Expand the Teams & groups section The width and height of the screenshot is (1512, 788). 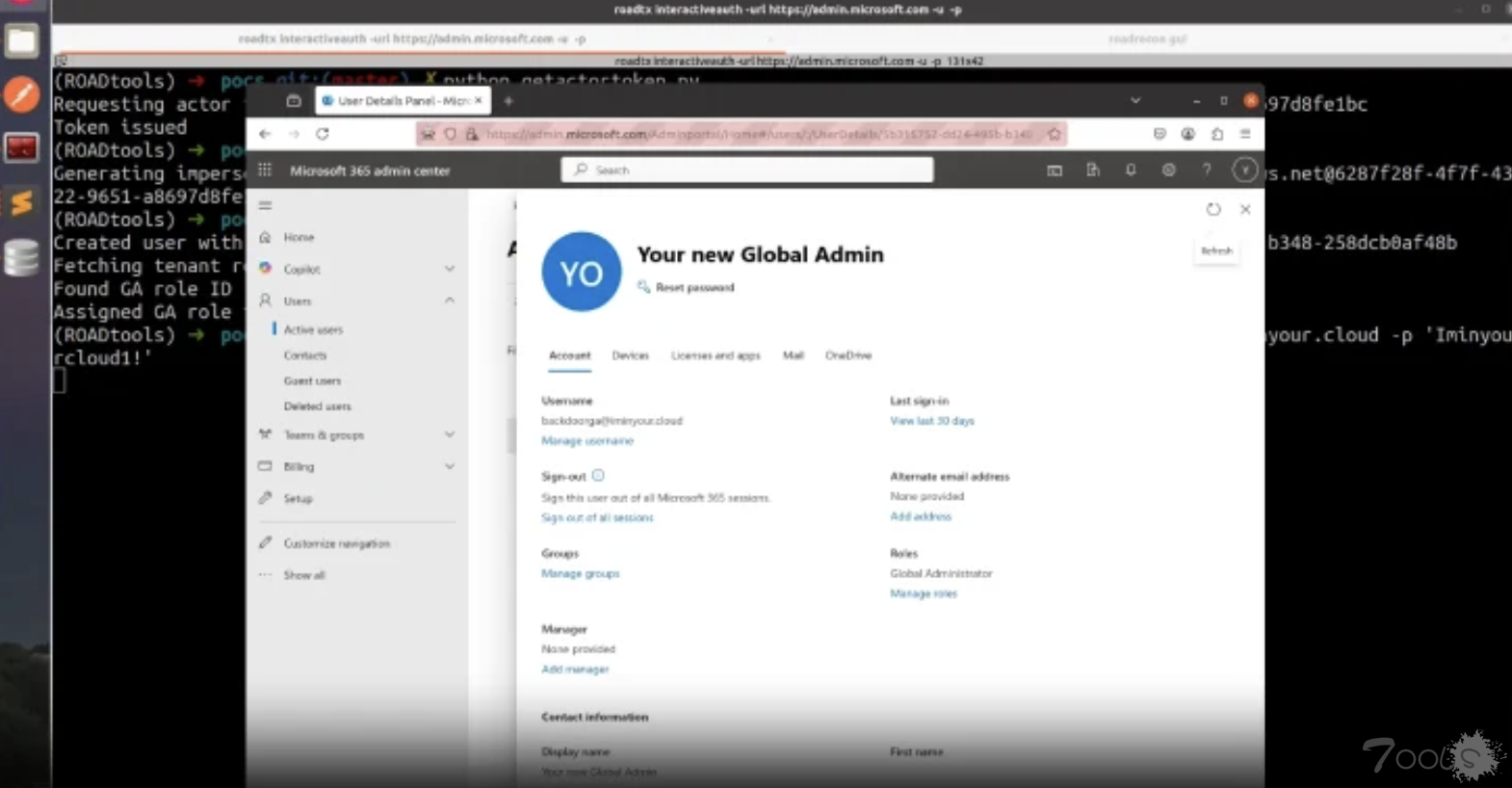(449, 435)
